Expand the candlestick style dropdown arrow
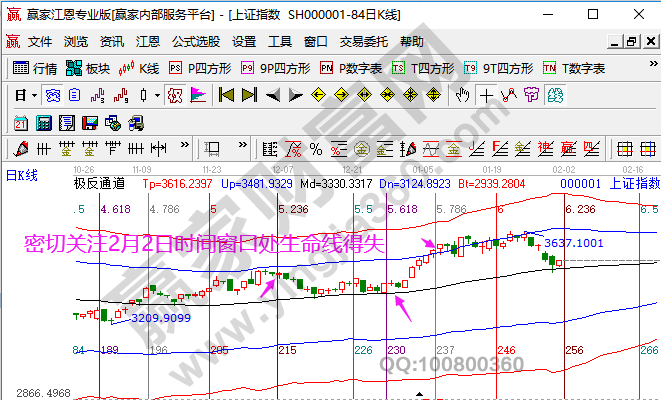 [x=158, y=95]
